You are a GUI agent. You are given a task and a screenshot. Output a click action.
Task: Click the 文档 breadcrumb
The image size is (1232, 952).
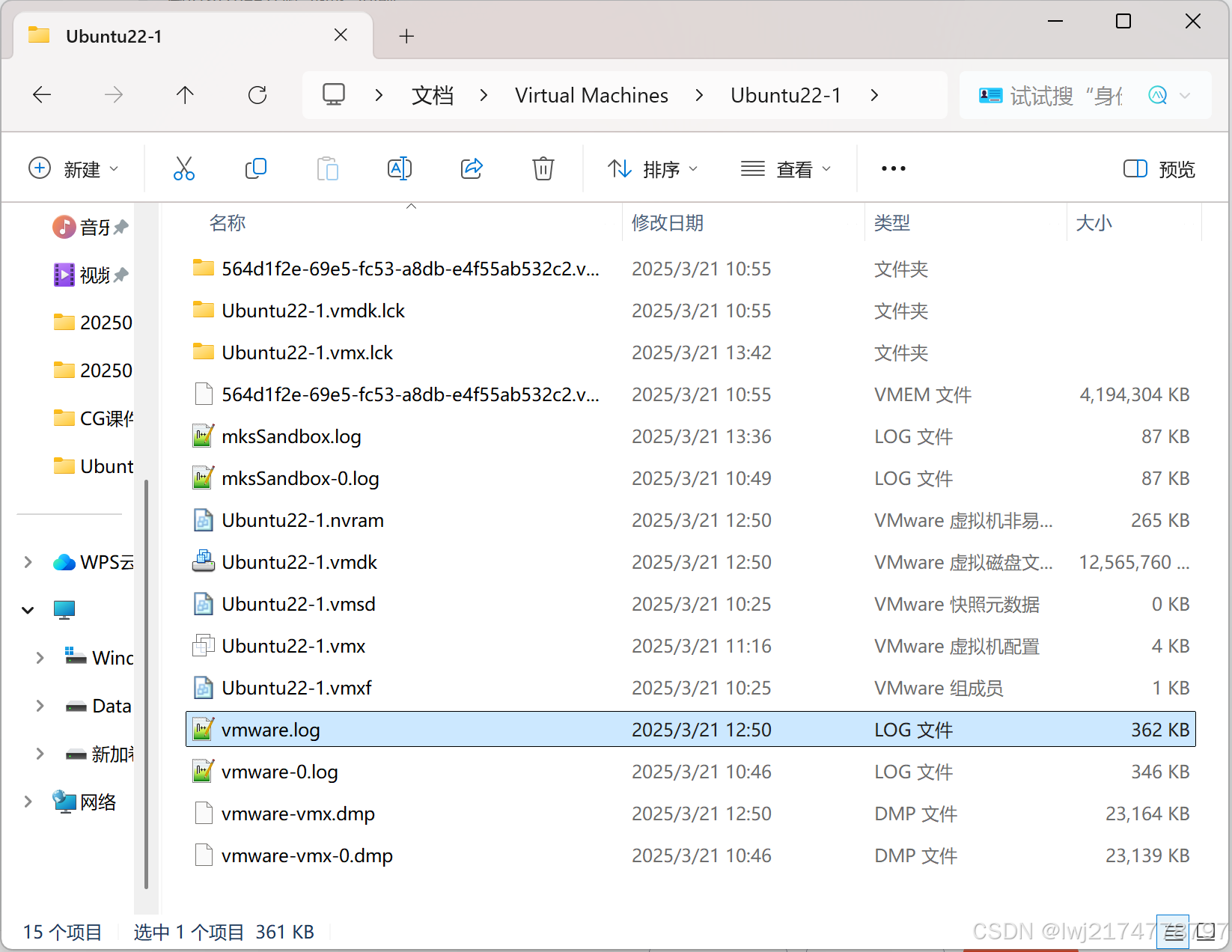tap(433, 95)
